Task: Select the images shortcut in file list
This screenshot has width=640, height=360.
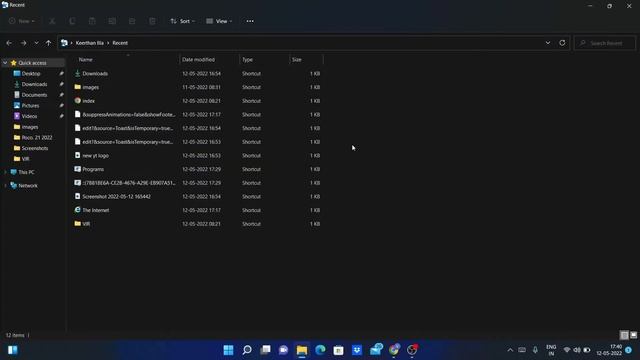Action: [x=90, y=87]
